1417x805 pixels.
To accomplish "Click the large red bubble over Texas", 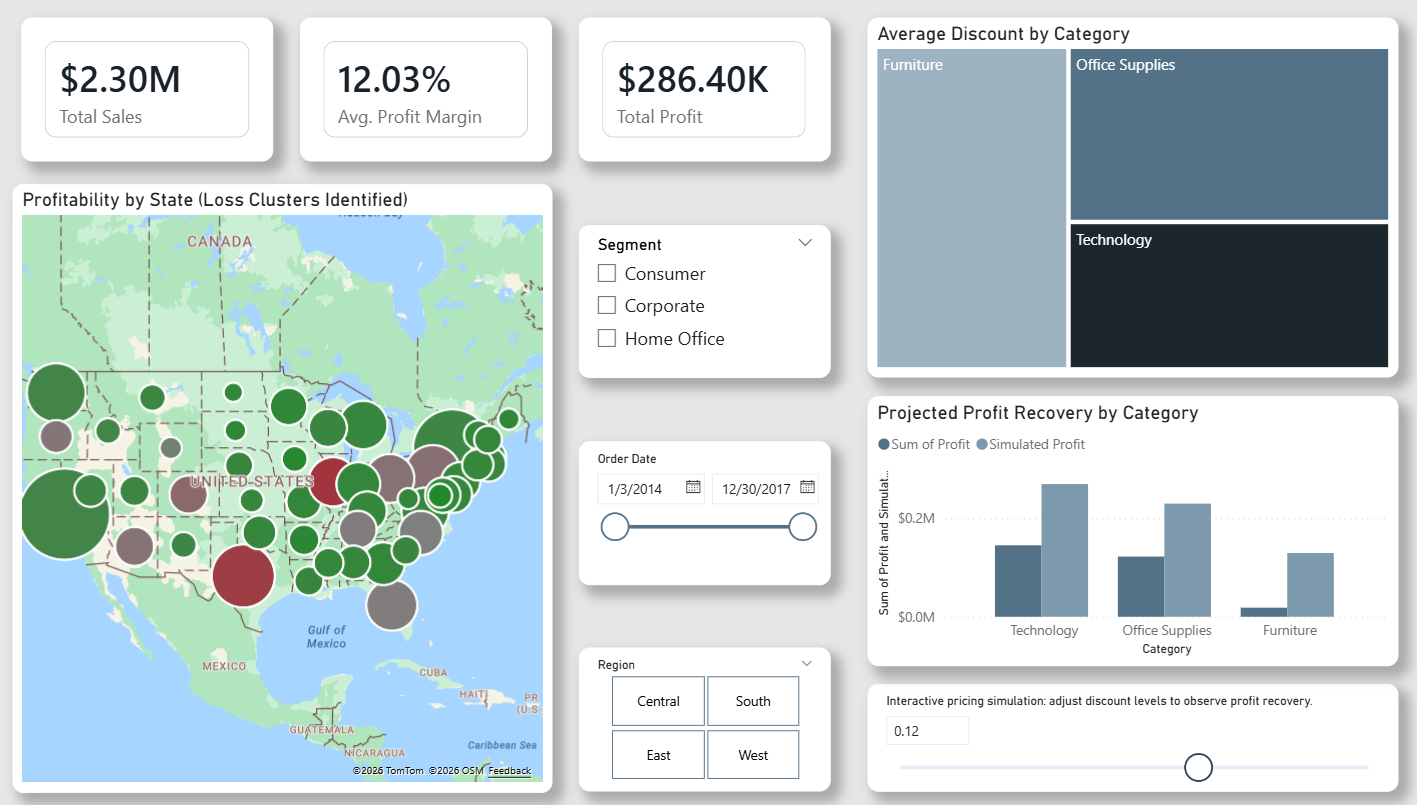I will [x=243, y=576].
